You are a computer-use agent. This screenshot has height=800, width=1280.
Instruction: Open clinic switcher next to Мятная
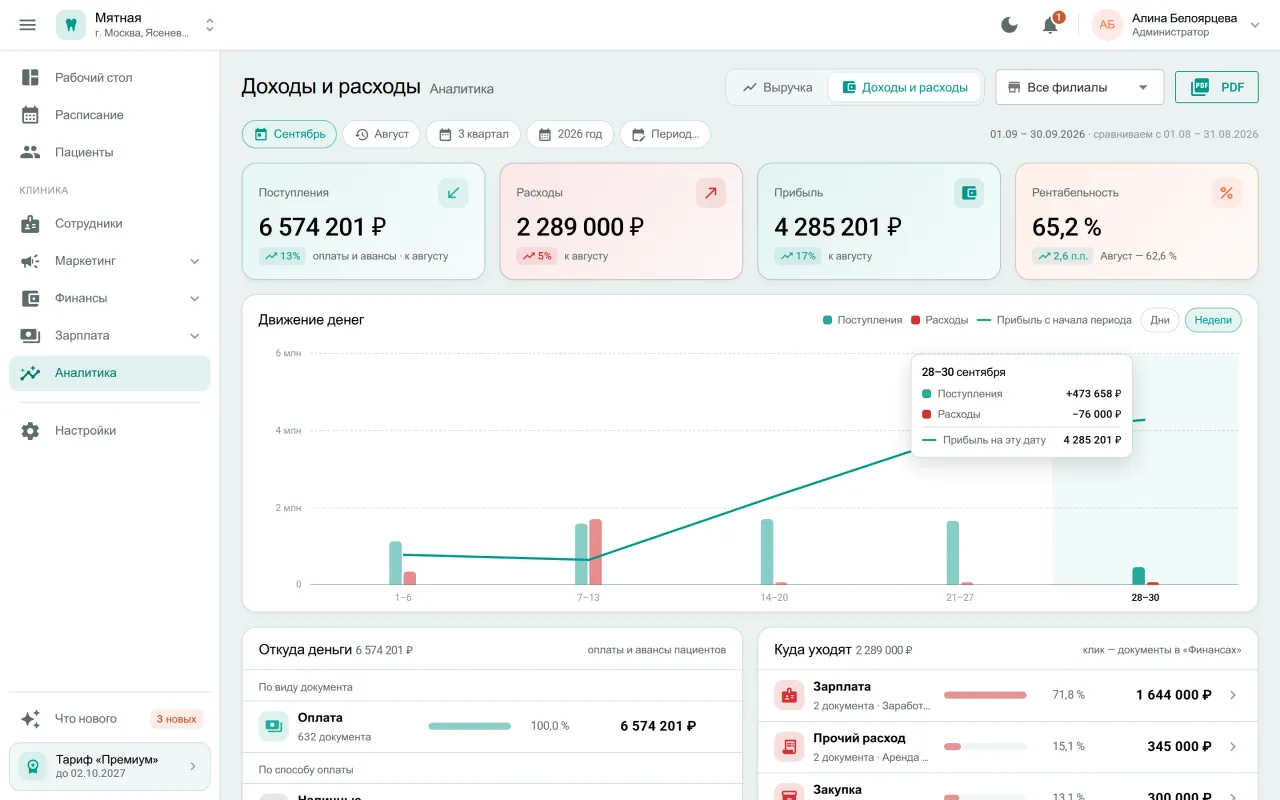click(210, 25)
